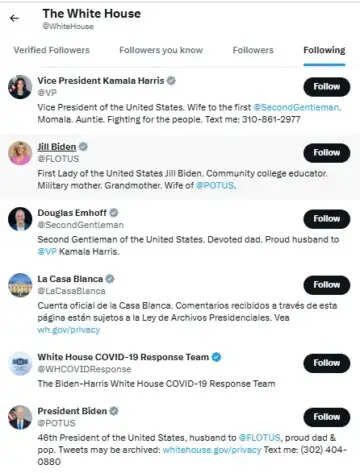Open the @SecondGentleman mention link
The image size is (360, 473).
(x=297, y=107)
